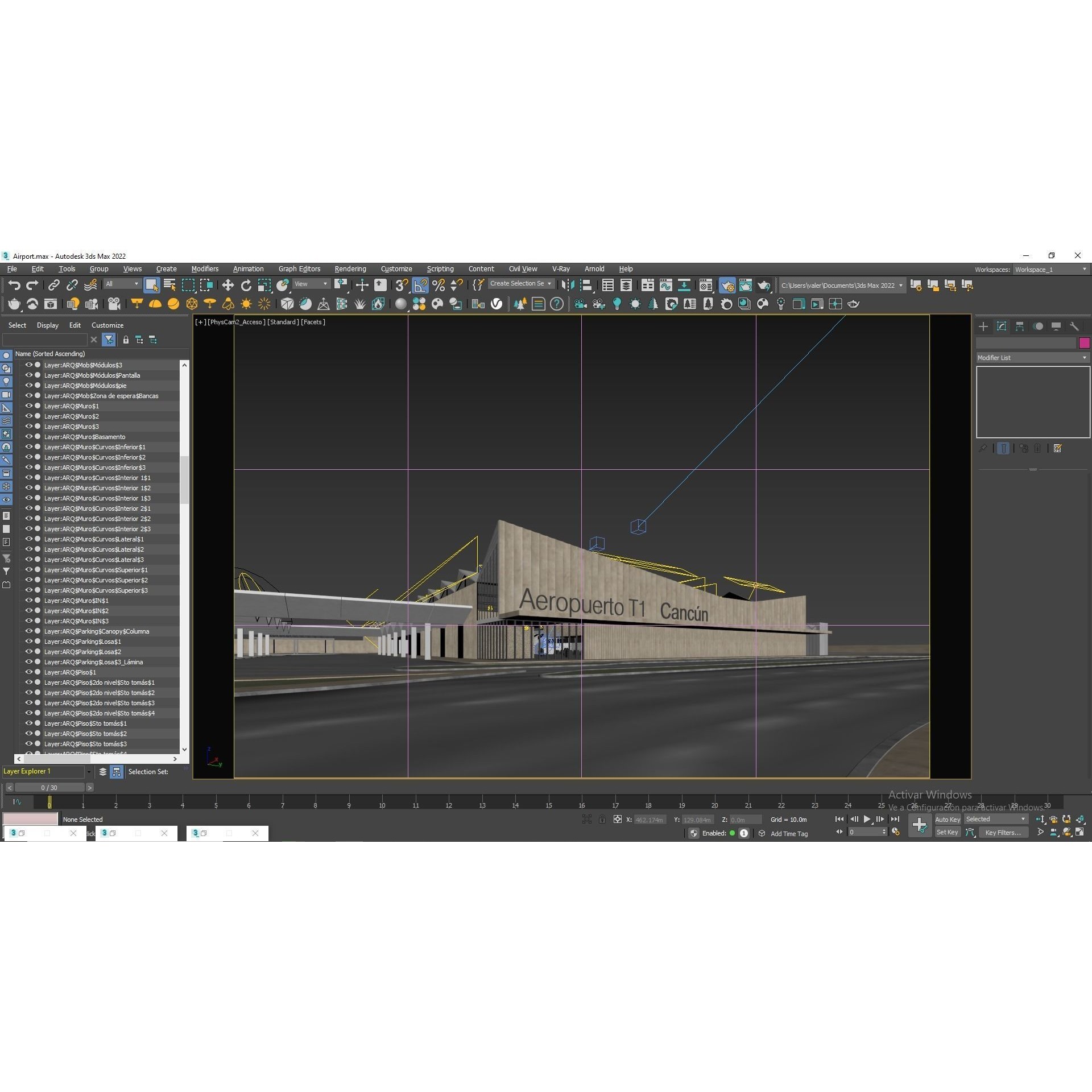Open the Scripting menu

(x=440, y=269)
